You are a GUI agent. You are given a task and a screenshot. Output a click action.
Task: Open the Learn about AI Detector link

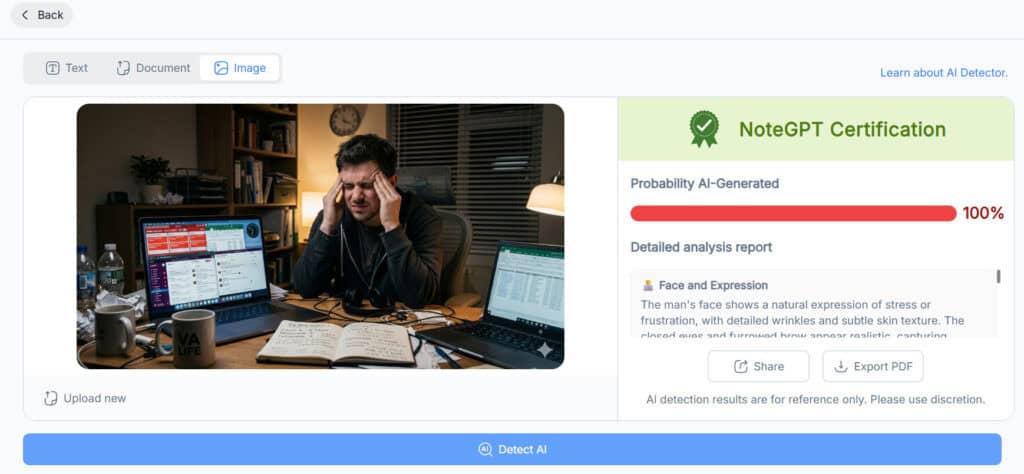tap(944, 72)
